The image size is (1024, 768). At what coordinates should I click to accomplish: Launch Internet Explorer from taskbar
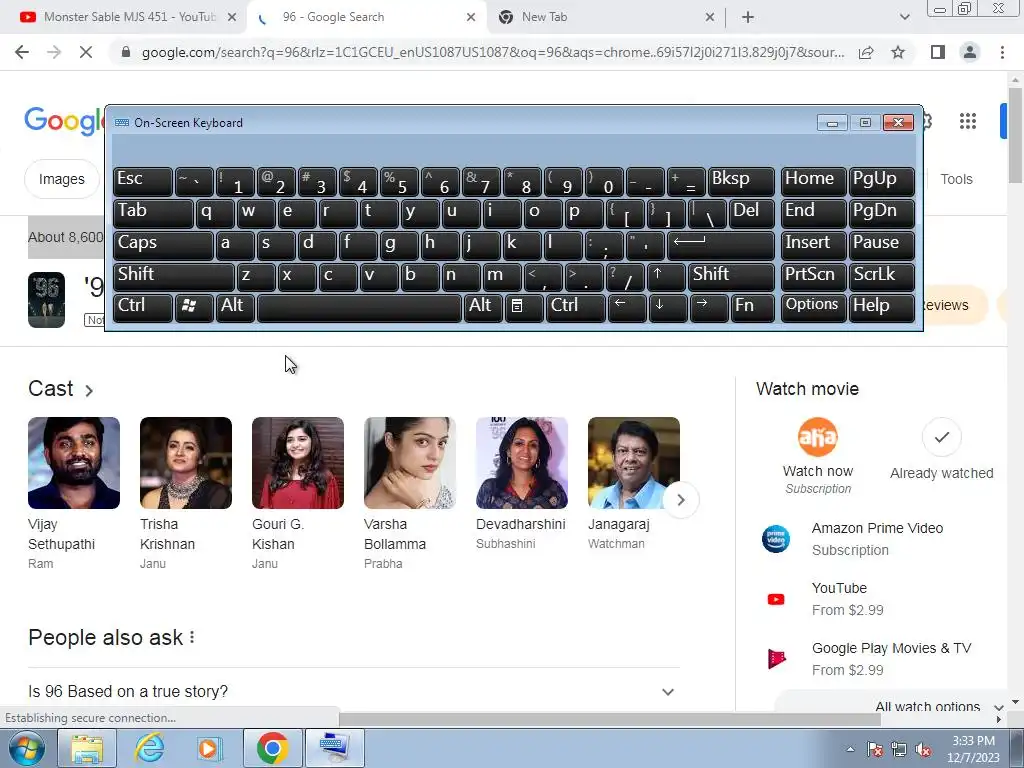pos(150,748)
